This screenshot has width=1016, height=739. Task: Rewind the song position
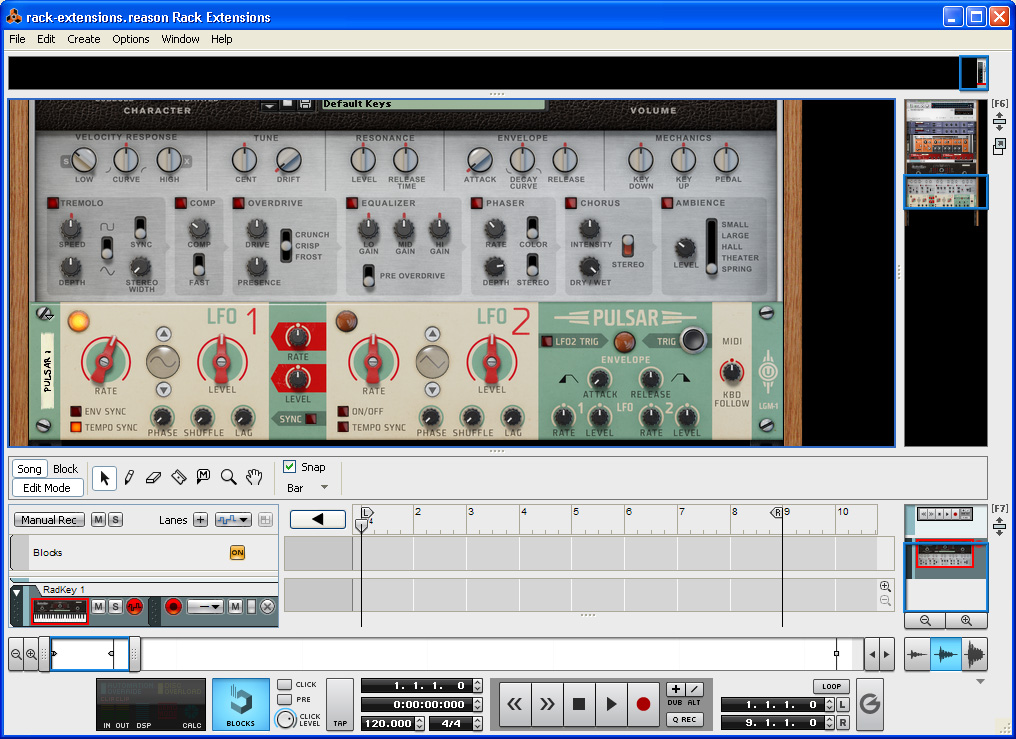(x=515, y=704)
